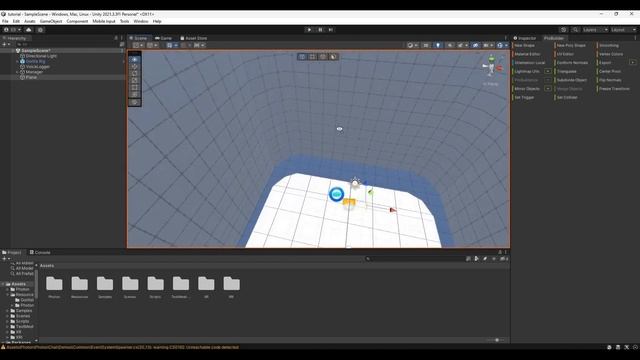Select the Move tool in Scene overlay
Viewport: 640px width, 360px height.
135,67
